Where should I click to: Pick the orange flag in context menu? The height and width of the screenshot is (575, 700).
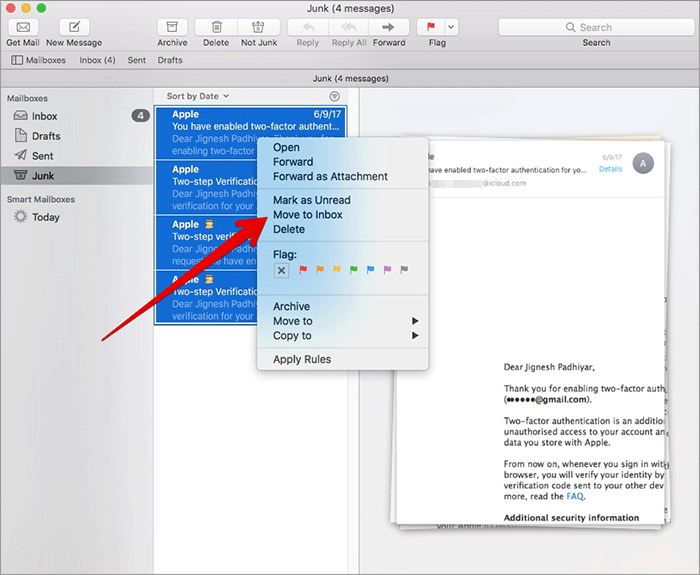(x=320, y=270)
